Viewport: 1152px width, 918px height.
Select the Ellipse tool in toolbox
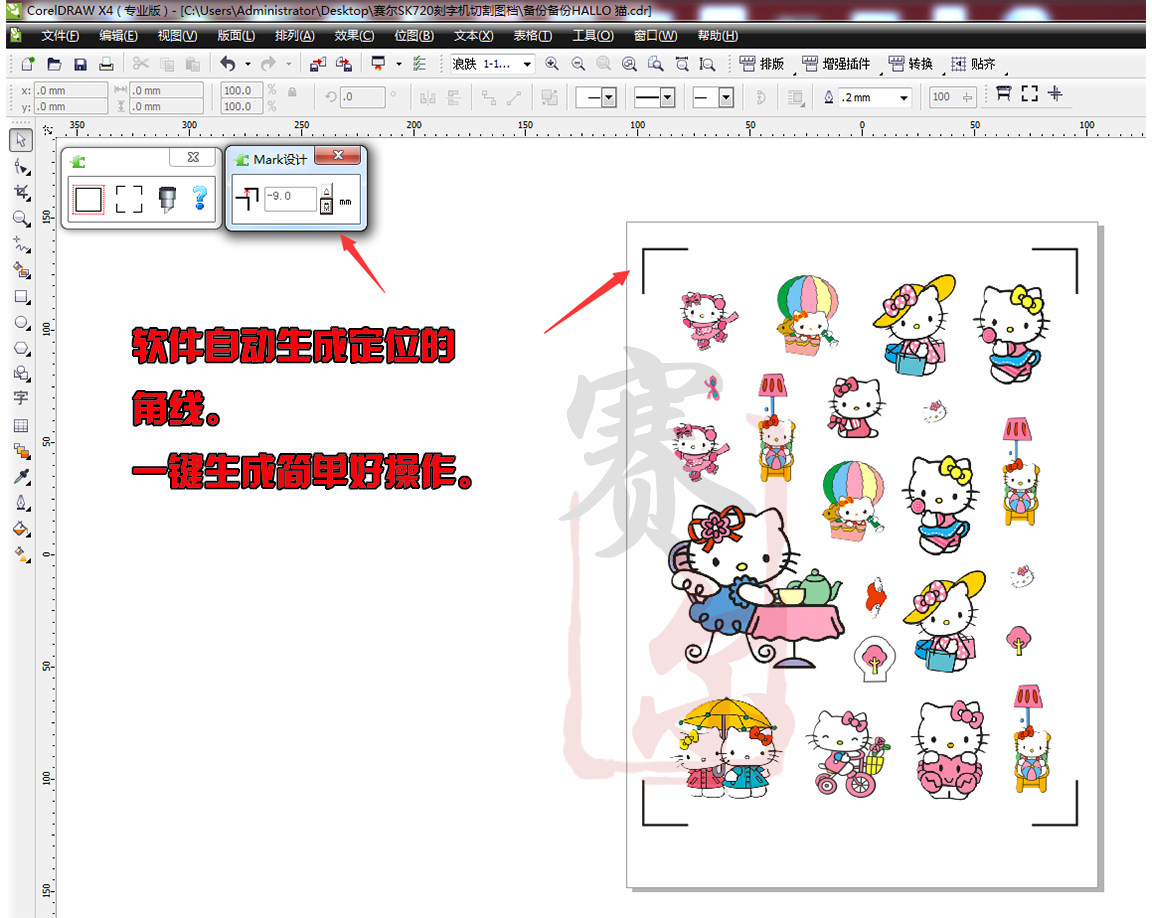coord(21,322)
